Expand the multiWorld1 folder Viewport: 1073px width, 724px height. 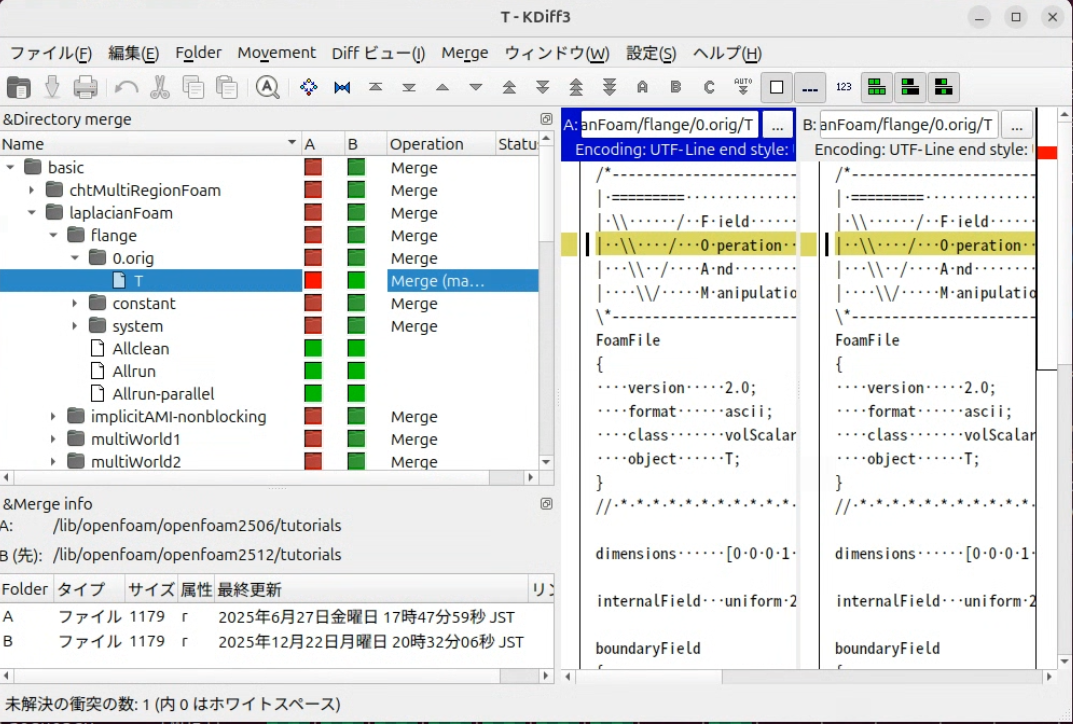pos(54,439)
